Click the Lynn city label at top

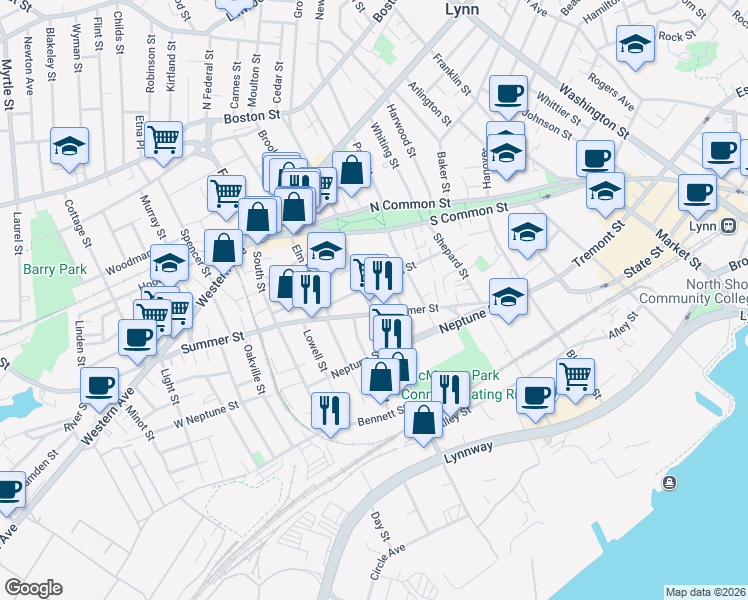coord(462,10)
